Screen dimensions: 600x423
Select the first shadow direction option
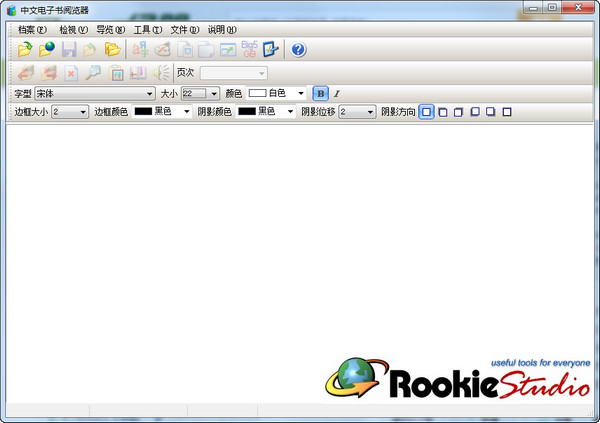pos(426,112)
